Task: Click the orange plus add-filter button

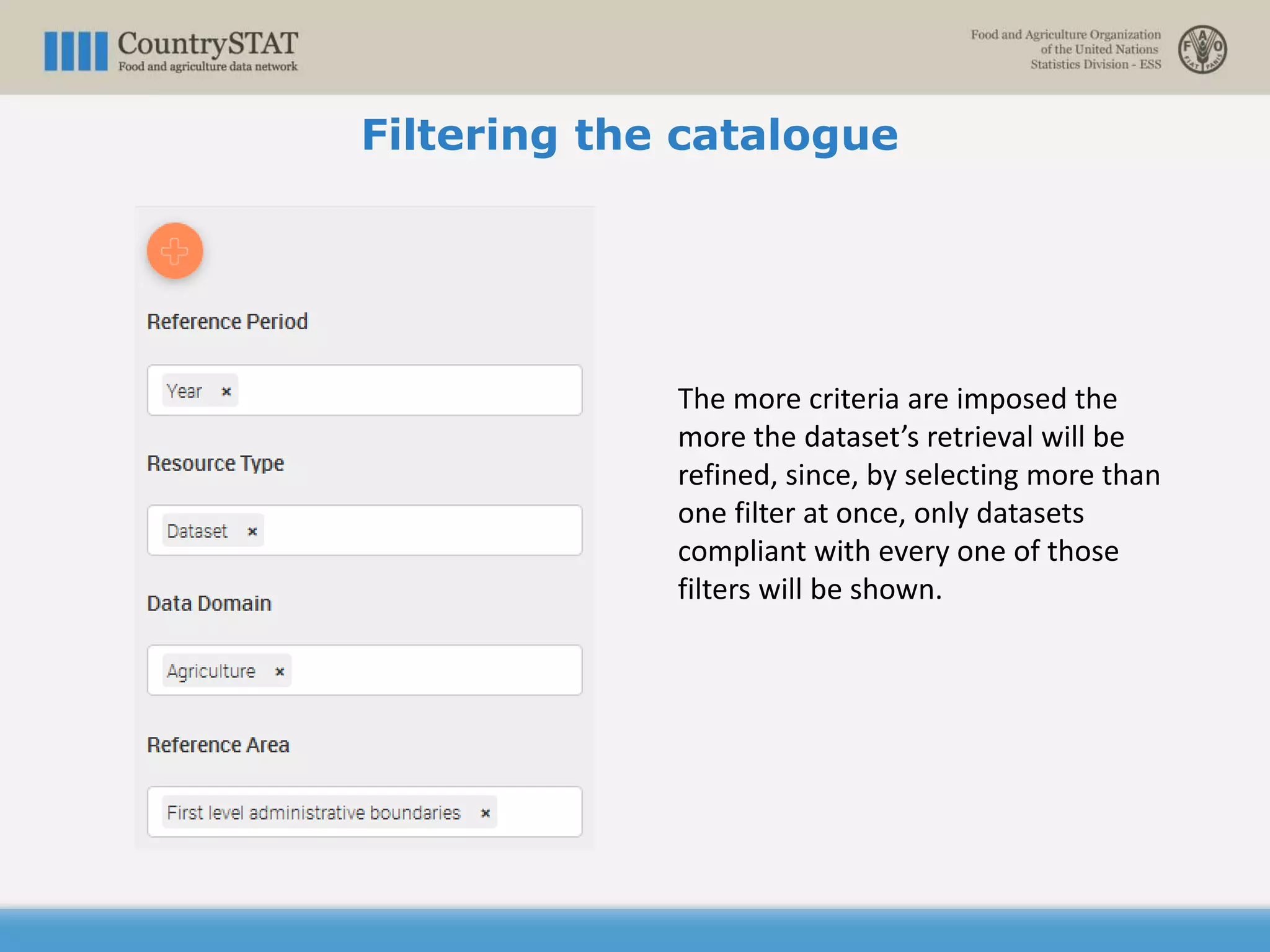Action: (x=175, y=251)
